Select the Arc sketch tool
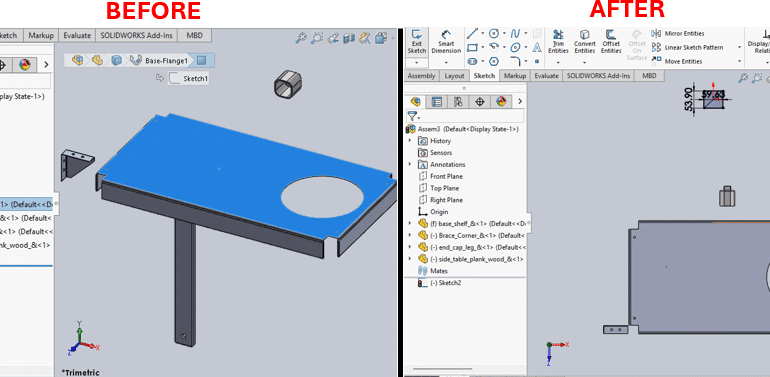770x377 pixels. point(494,48)
